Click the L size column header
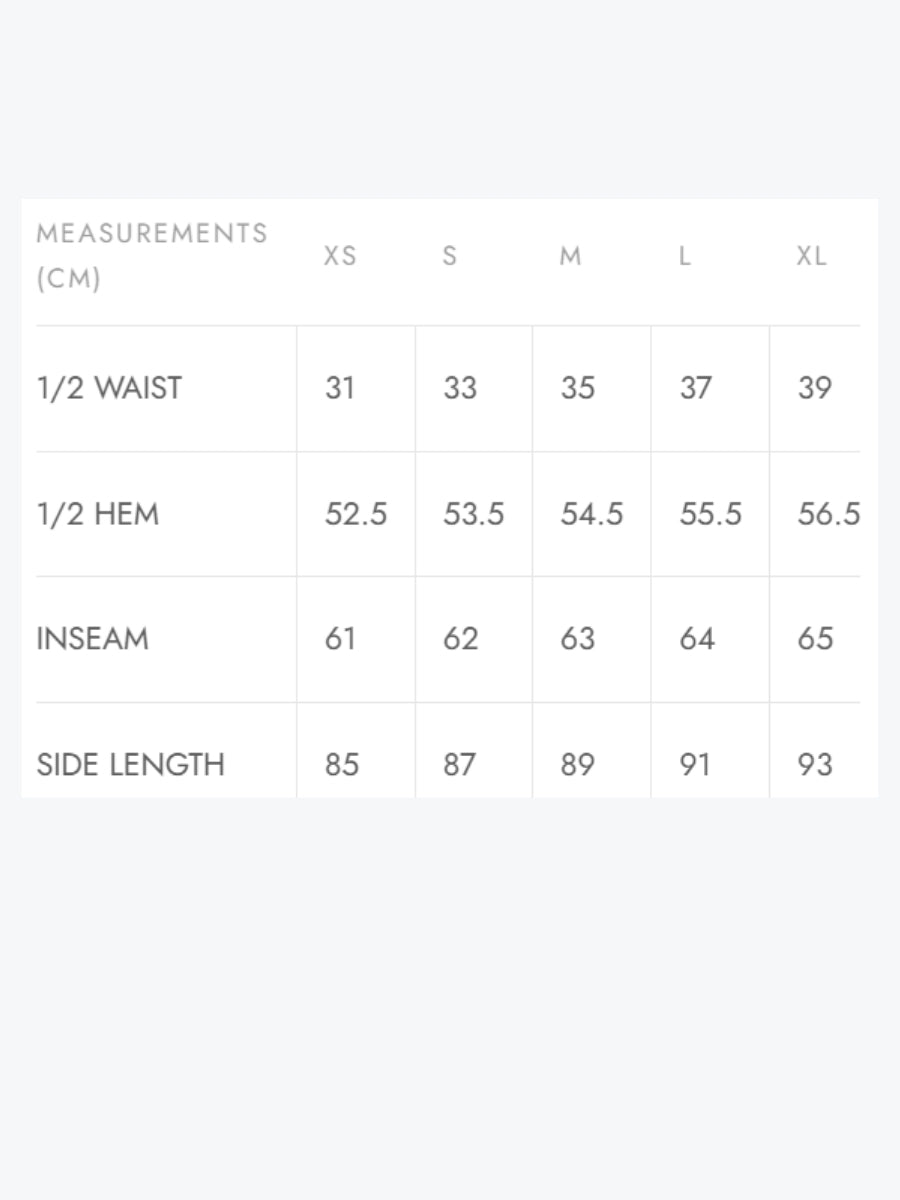Viewport: 900px width, 1200px height. (x=685, y=256)
